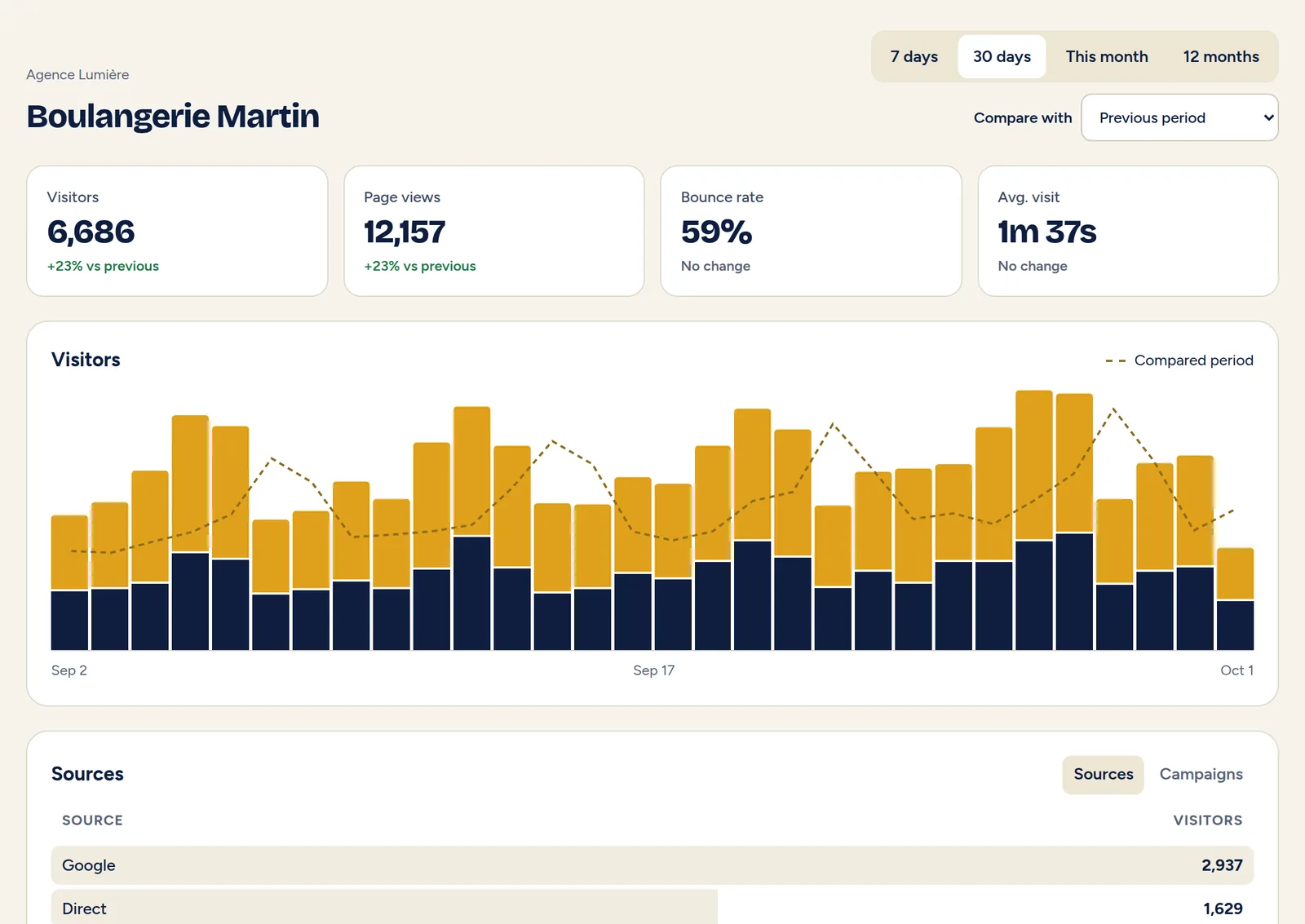Click the +23% vs previous under Visitors

[103, 266]
